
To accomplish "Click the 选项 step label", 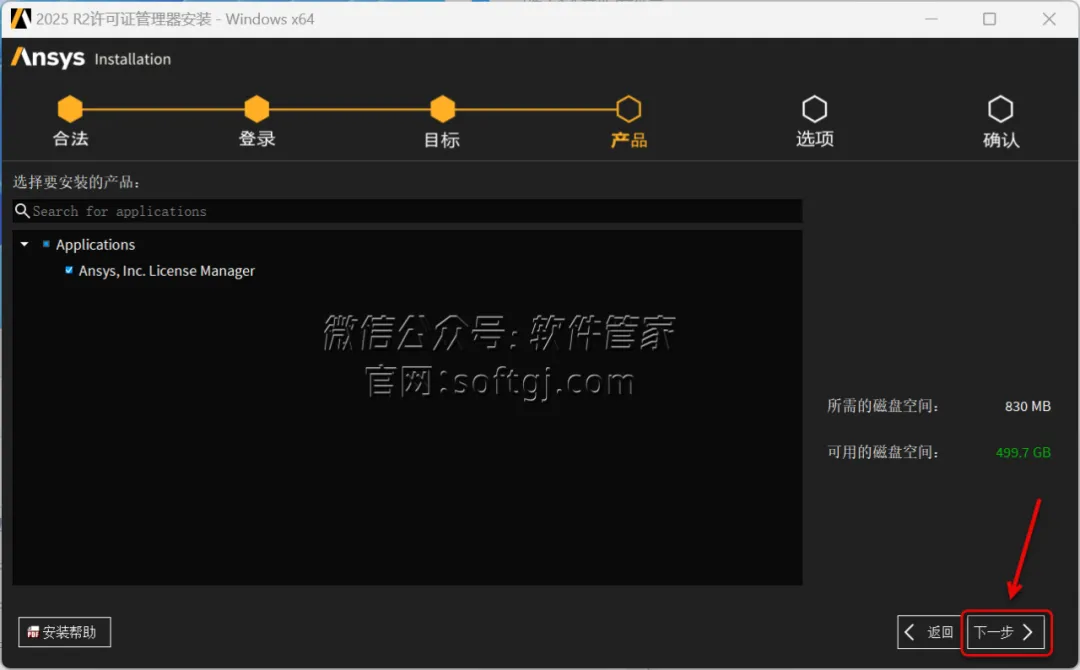I will tap(815, 139).
